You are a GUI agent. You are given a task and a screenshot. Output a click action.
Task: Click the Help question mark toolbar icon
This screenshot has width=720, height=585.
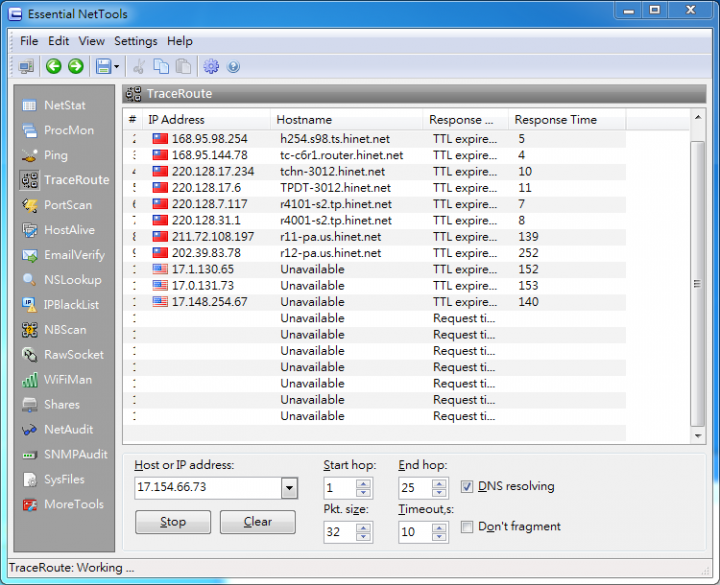coord(233,67)
